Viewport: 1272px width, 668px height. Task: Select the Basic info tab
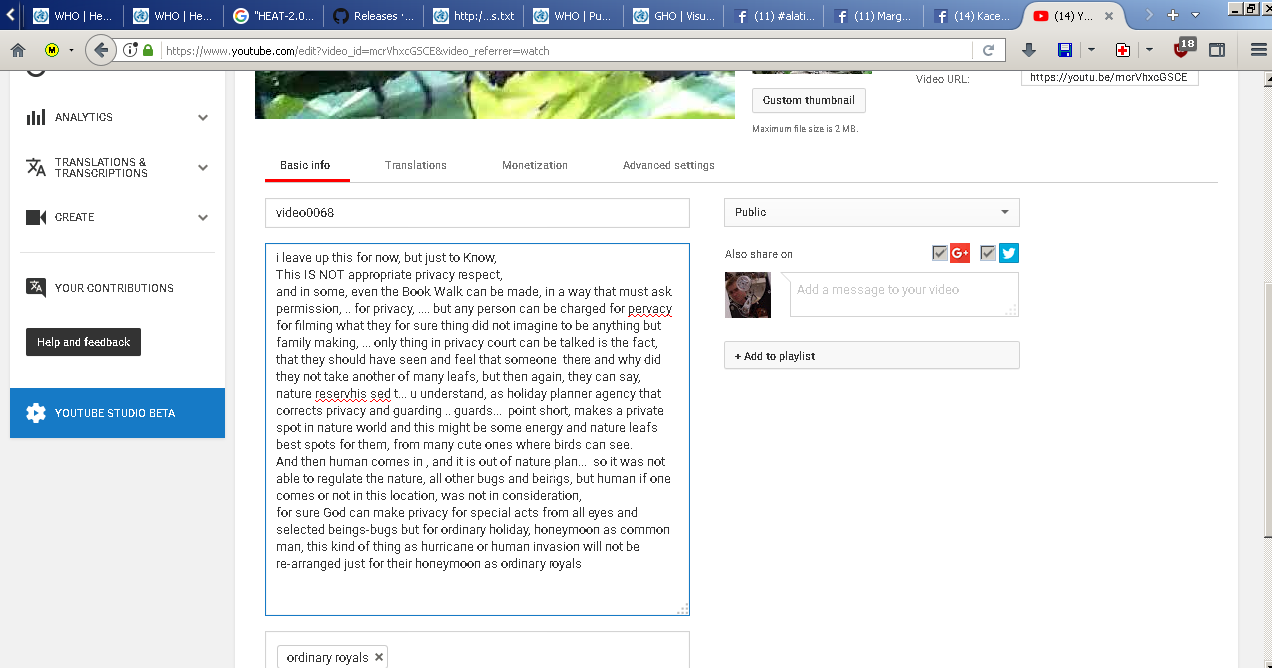(305, 165)
